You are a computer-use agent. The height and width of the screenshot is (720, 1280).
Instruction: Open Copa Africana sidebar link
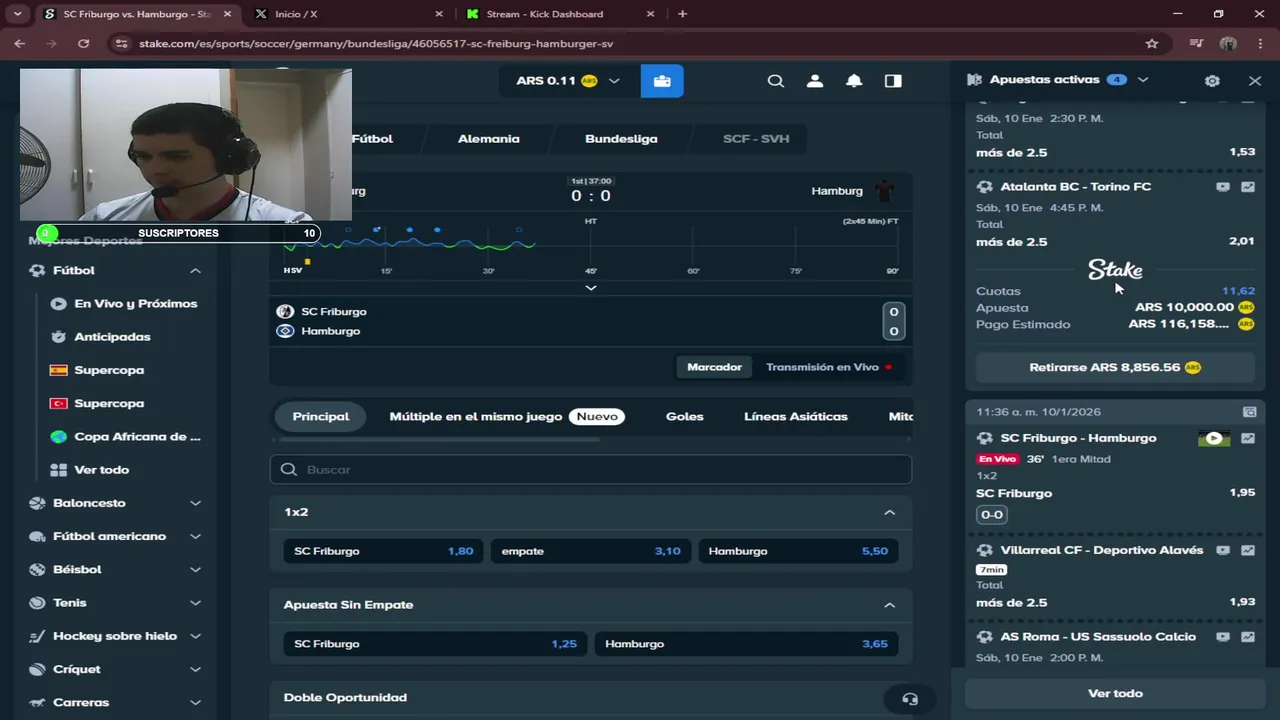click(126, 437)
